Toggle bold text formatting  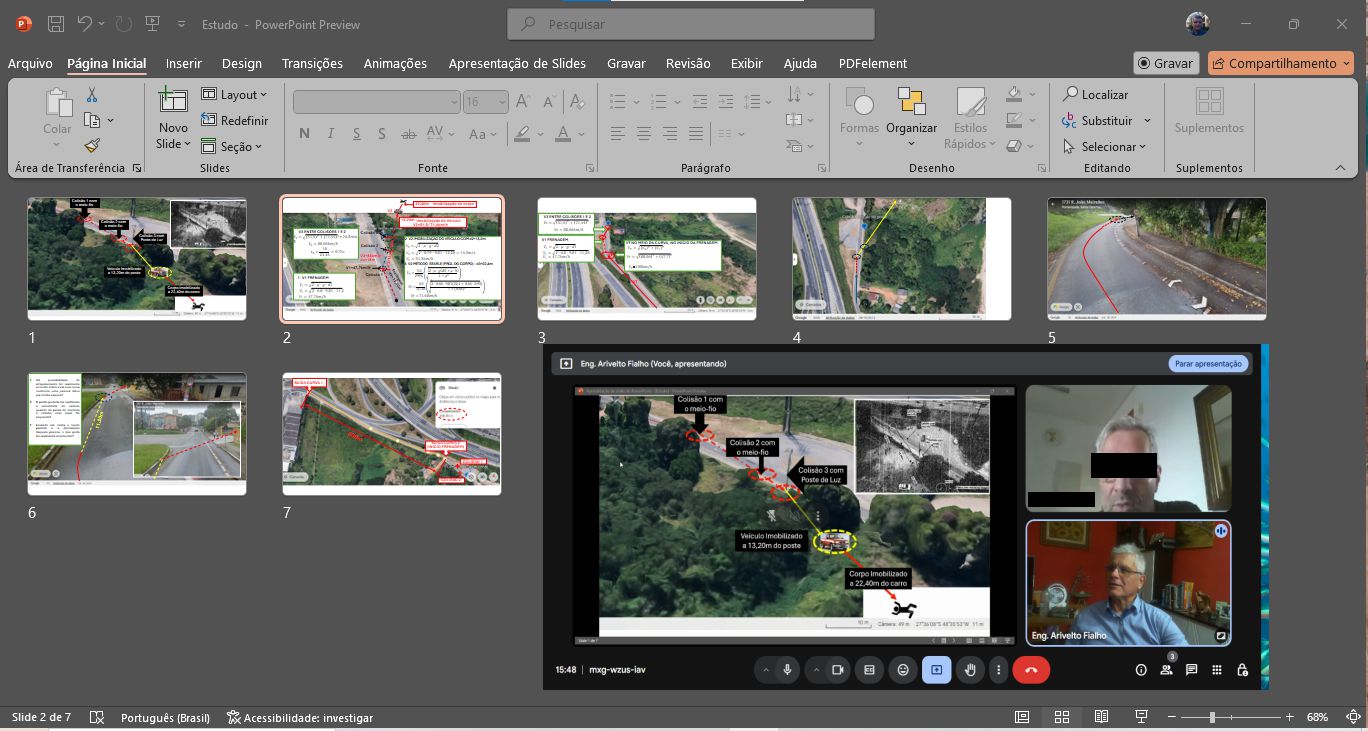point(304,134)
